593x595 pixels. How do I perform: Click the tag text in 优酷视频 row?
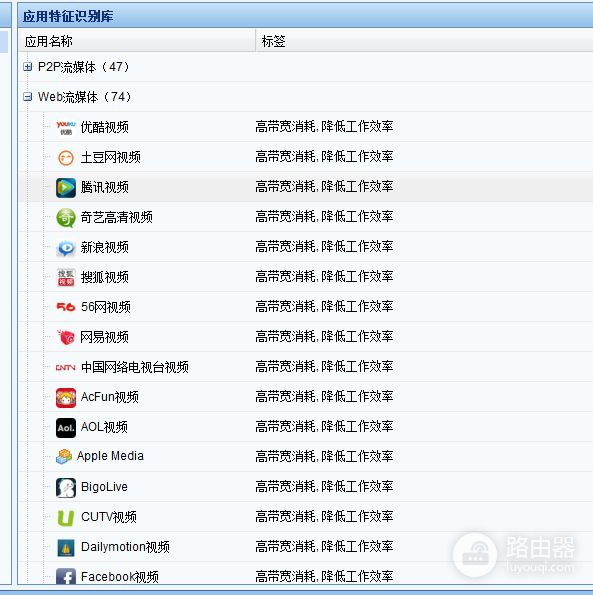[324, 127]
